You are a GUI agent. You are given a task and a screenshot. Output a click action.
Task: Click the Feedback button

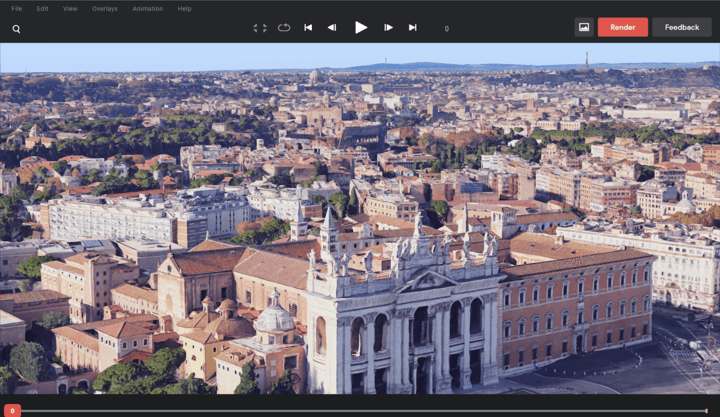[682, 27]
